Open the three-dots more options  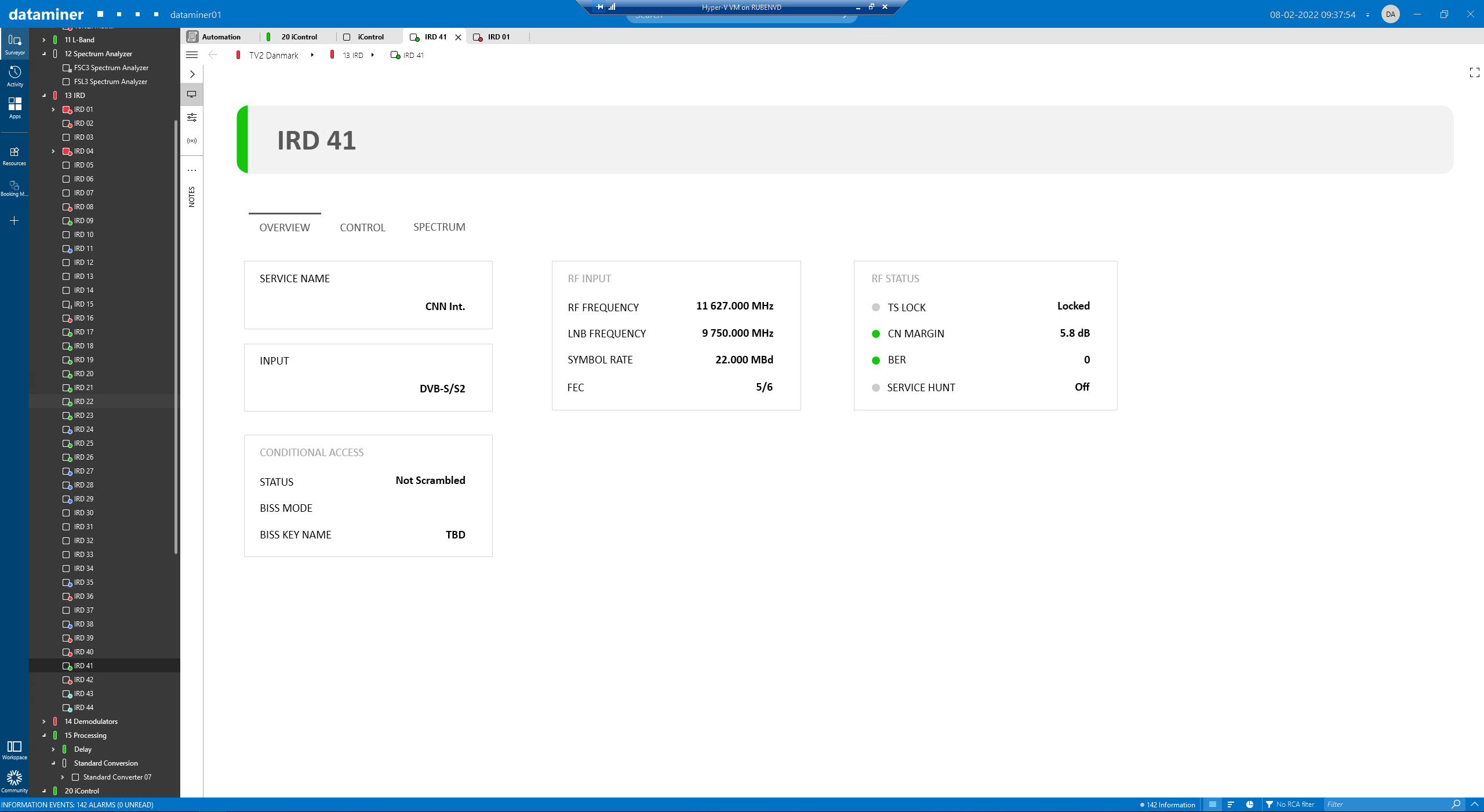(x=192, y=170)
